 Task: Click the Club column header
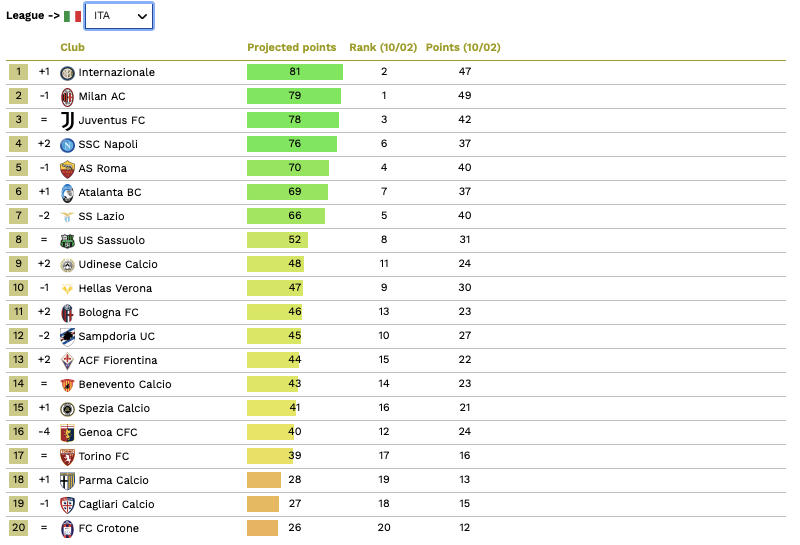point(72,47)
